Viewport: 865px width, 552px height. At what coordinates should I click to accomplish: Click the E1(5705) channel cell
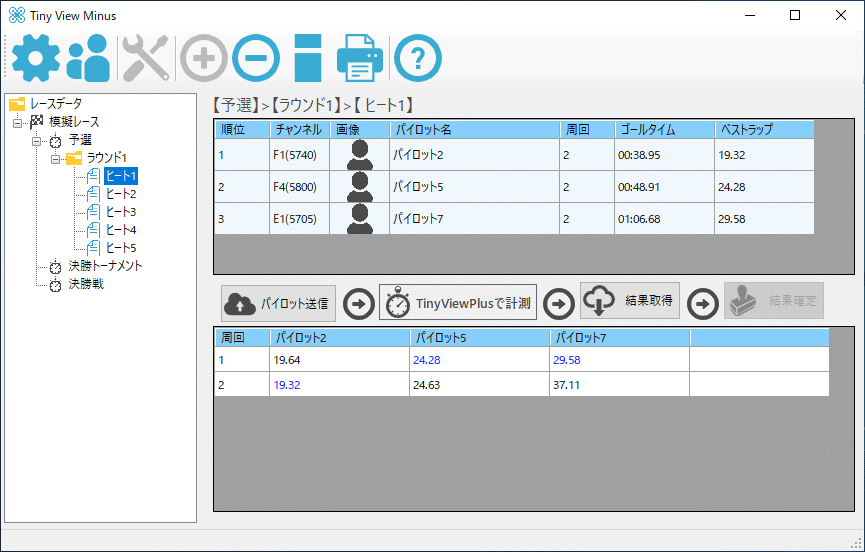[x=300, y=219]
